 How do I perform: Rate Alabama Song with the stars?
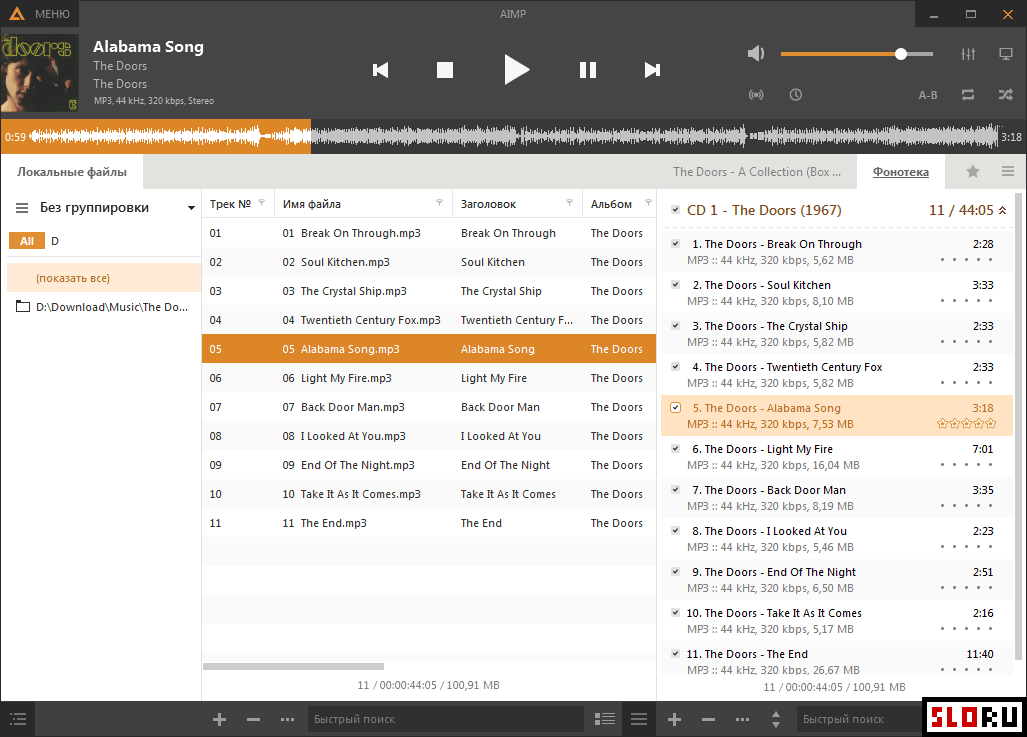coord(967,424)
